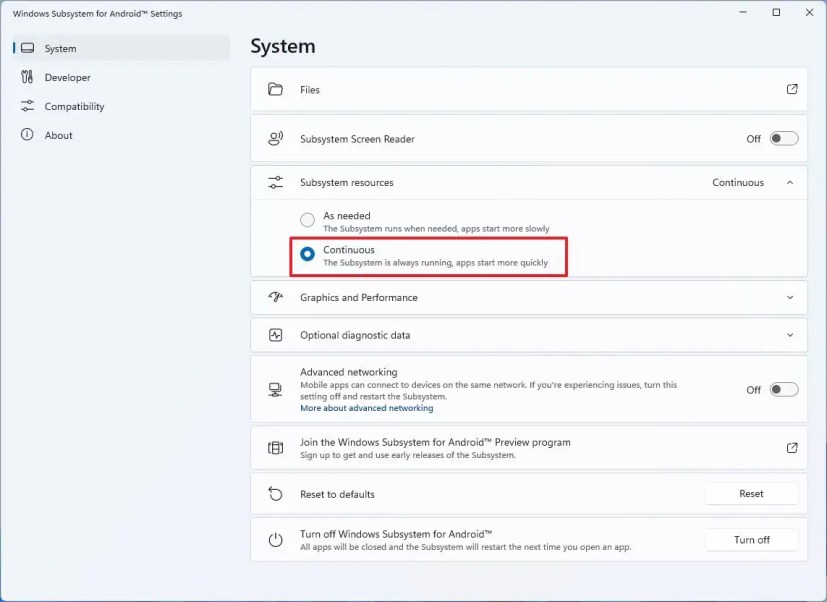Click the power icon next to Turn off setting

click(x=276, y=539)
